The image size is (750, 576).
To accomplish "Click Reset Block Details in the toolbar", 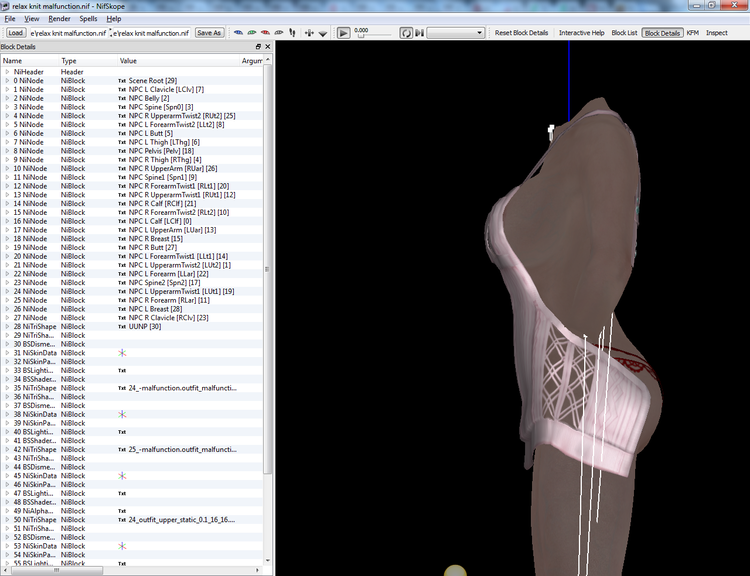I will coord(521,33).
